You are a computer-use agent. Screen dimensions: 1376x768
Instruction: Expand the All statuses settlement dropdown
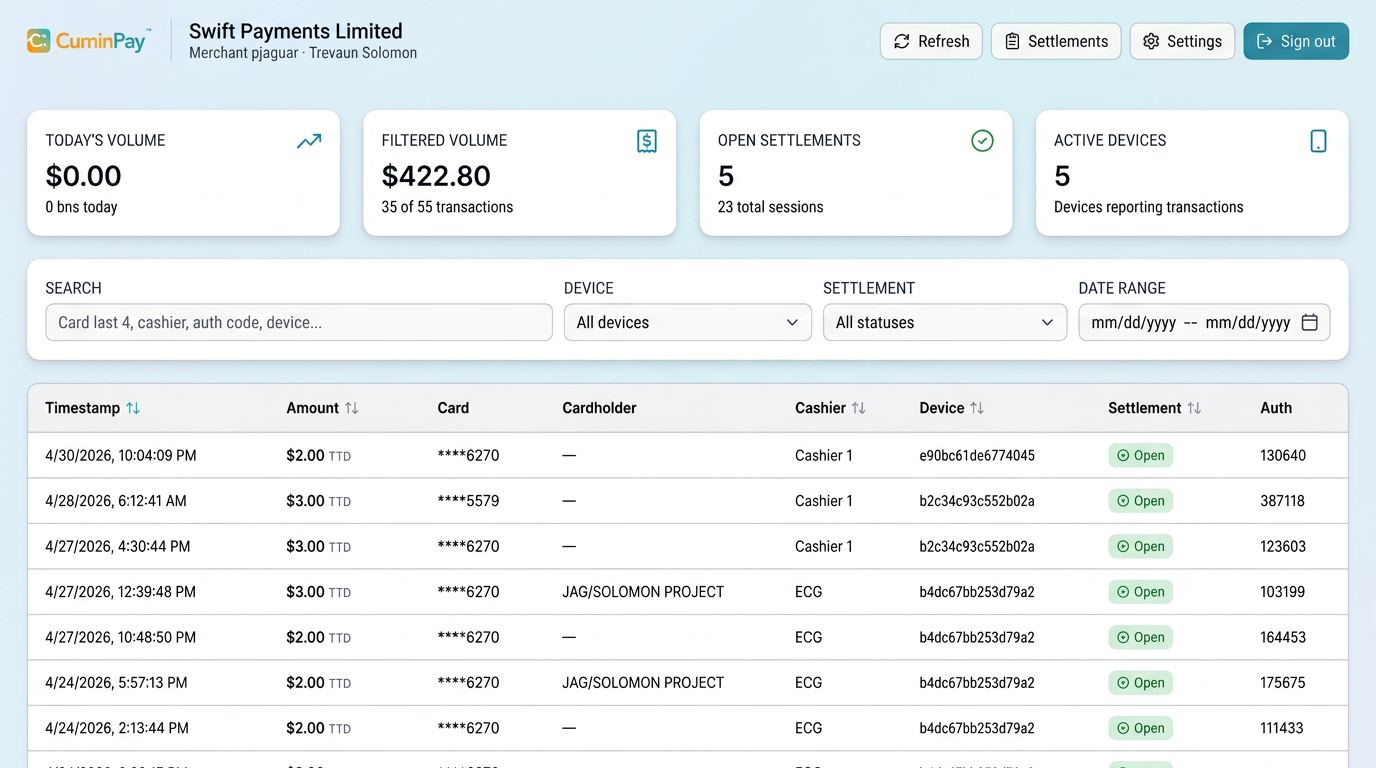tap(945, 323)
